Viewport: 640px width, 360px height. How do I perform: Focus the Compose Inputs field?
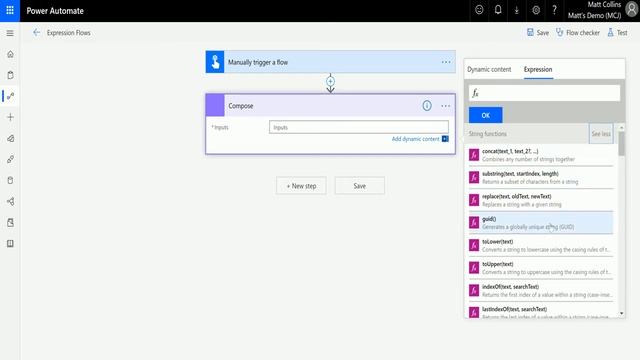[x=359, y=127]
